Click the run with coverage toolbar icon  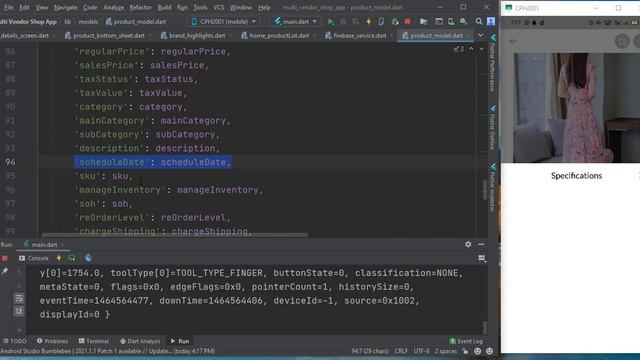click(x=356, y=21)
